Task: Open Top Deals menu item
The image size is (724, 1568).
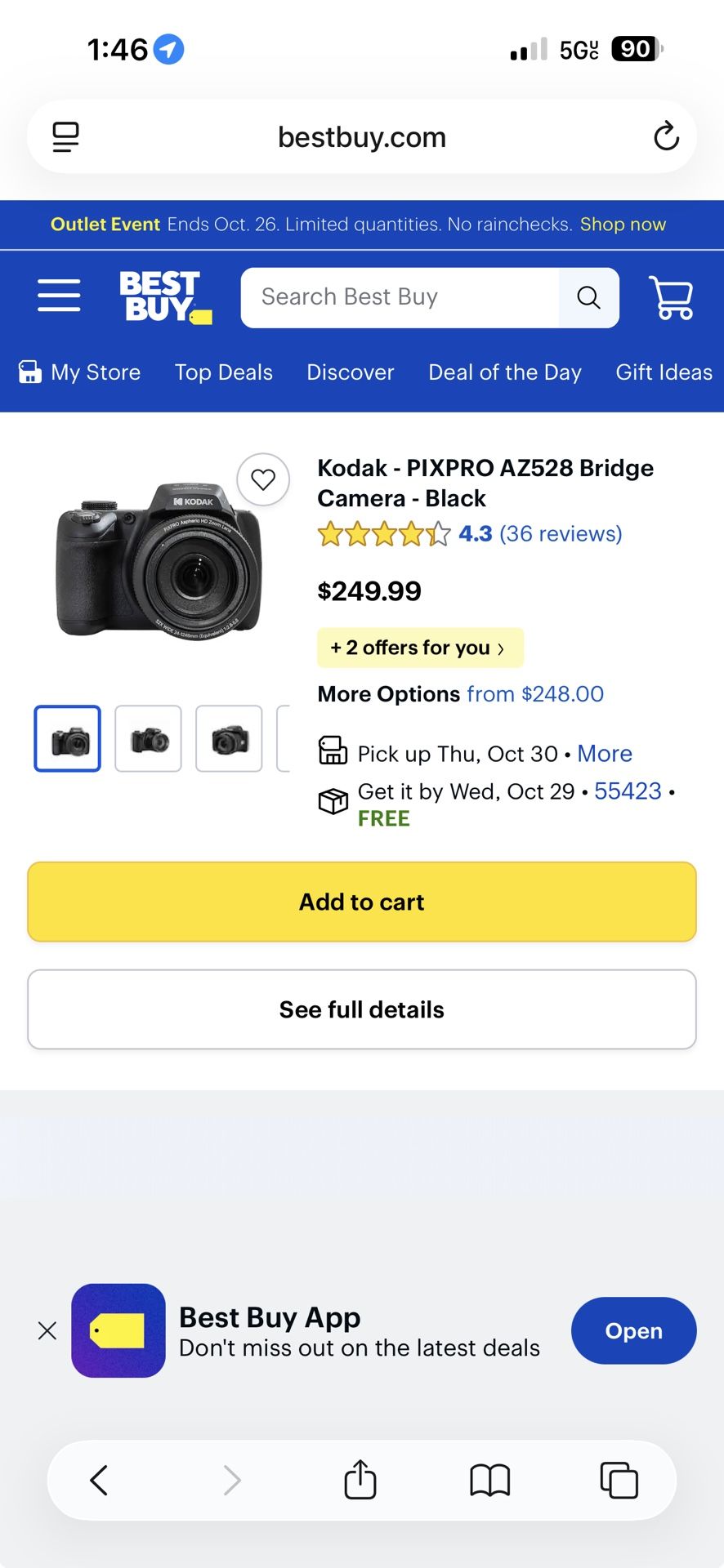Action: point(223,372)
